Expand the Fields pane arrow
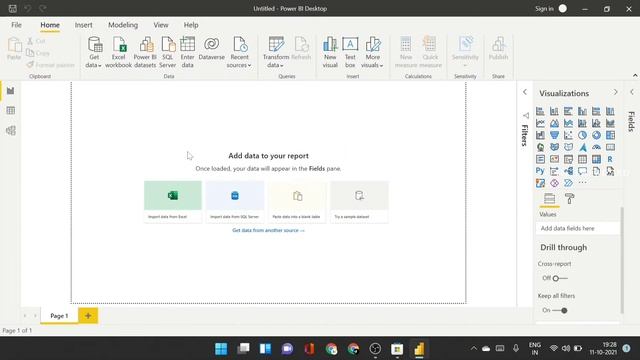This screenshot has height=360, width=640. 632,92
